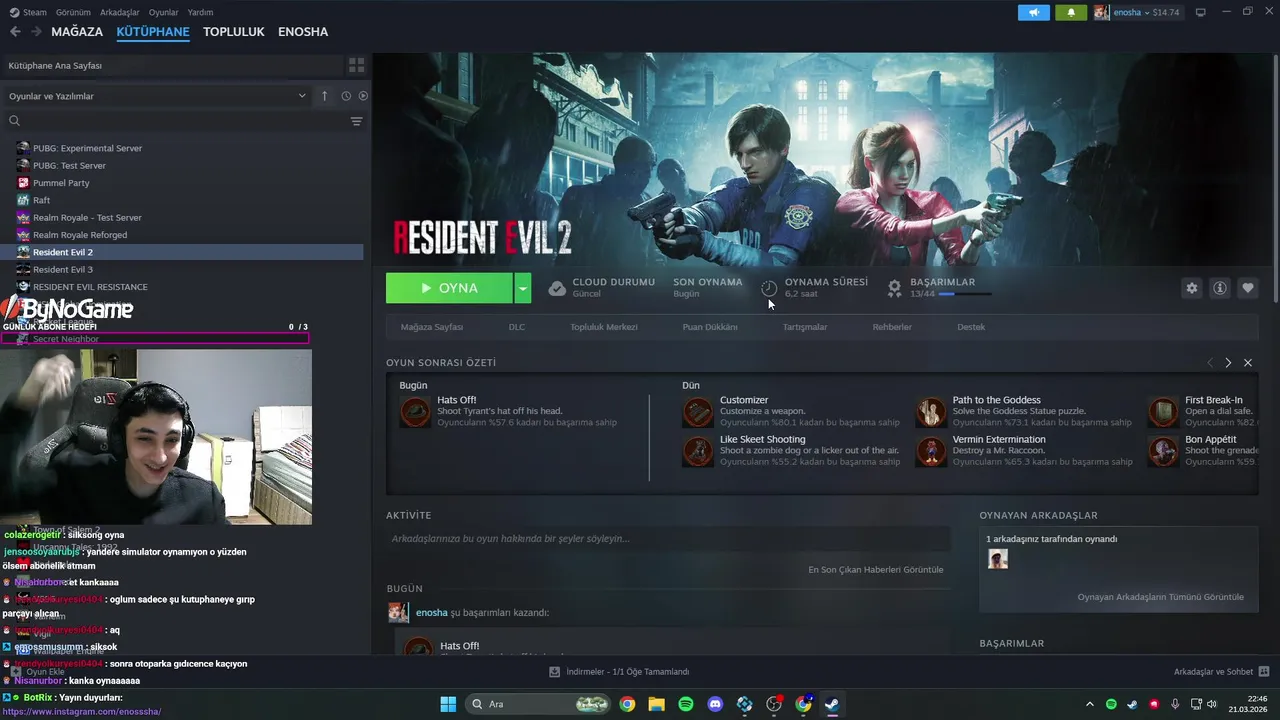Switch to the MAĞAZA tab

pyautogui.click(x=77, y=32)
